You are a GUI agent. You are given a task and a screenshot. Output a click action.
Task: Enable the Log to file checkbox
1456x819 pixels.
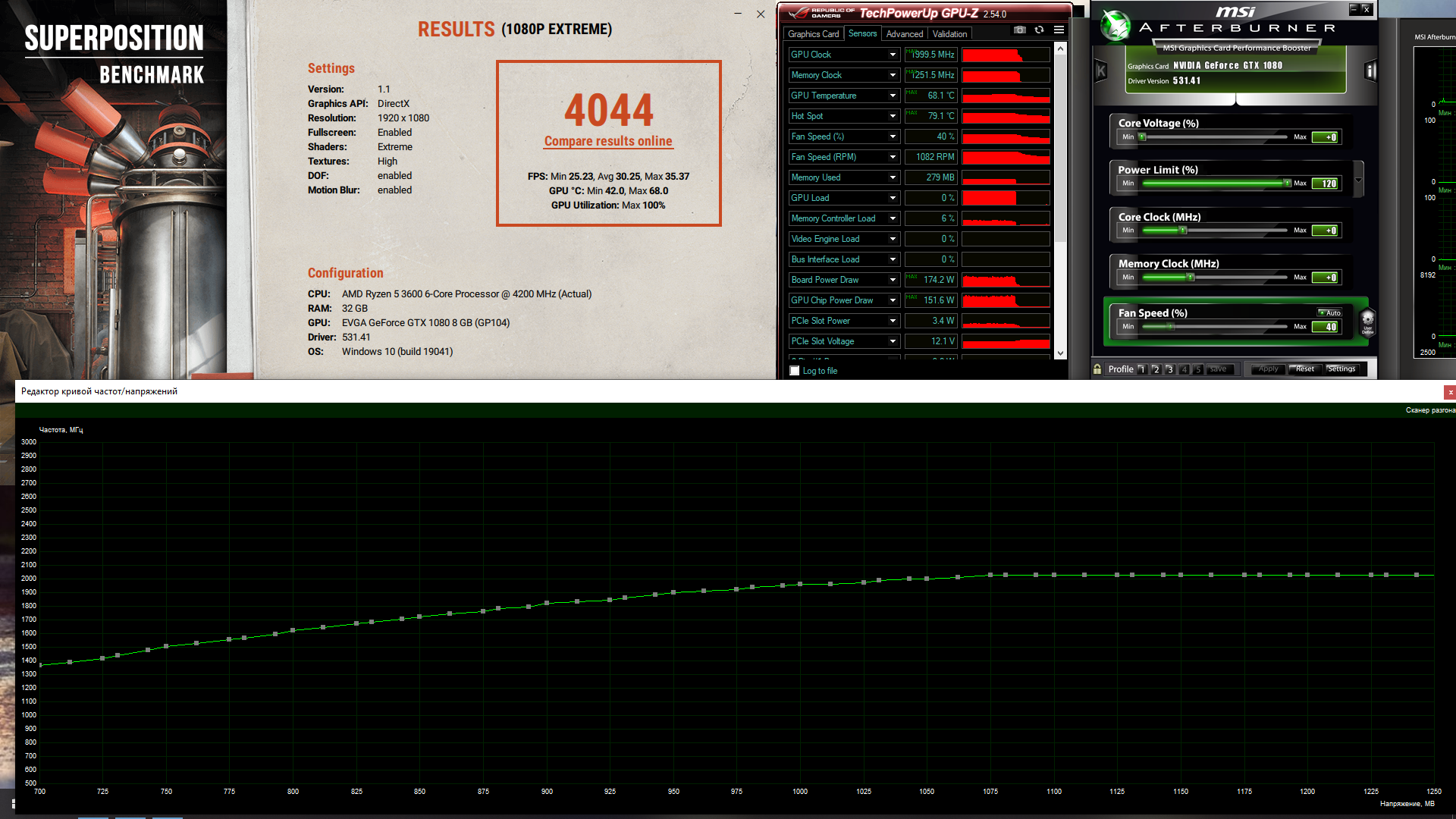coord(795,371)
